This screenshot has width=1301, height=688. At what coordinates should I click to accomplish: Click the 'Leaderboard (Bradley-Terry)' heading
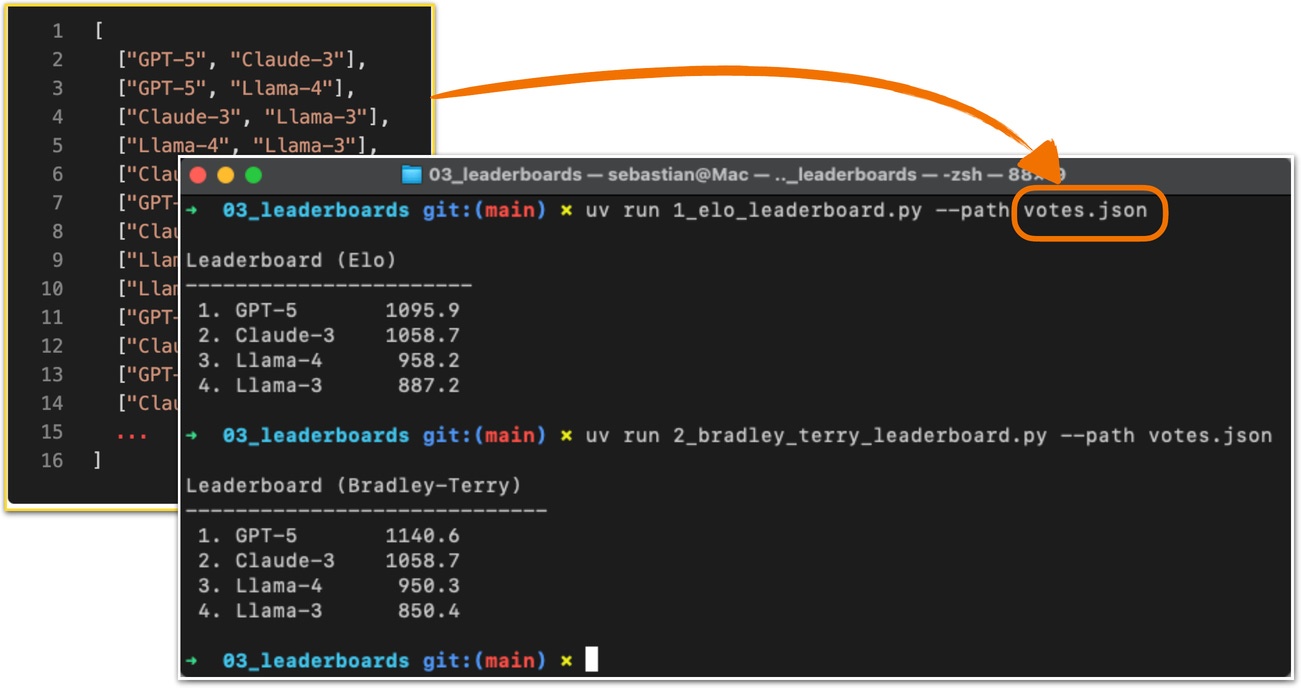[x=354, y=486]
